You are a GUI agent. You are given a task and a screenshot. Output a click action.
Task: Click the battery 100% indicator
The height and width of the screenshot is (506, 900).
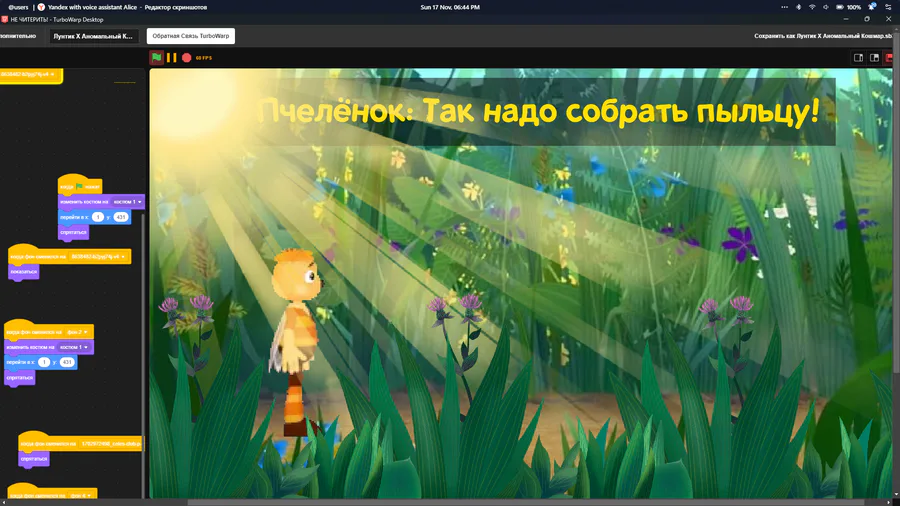pos(848,7)
